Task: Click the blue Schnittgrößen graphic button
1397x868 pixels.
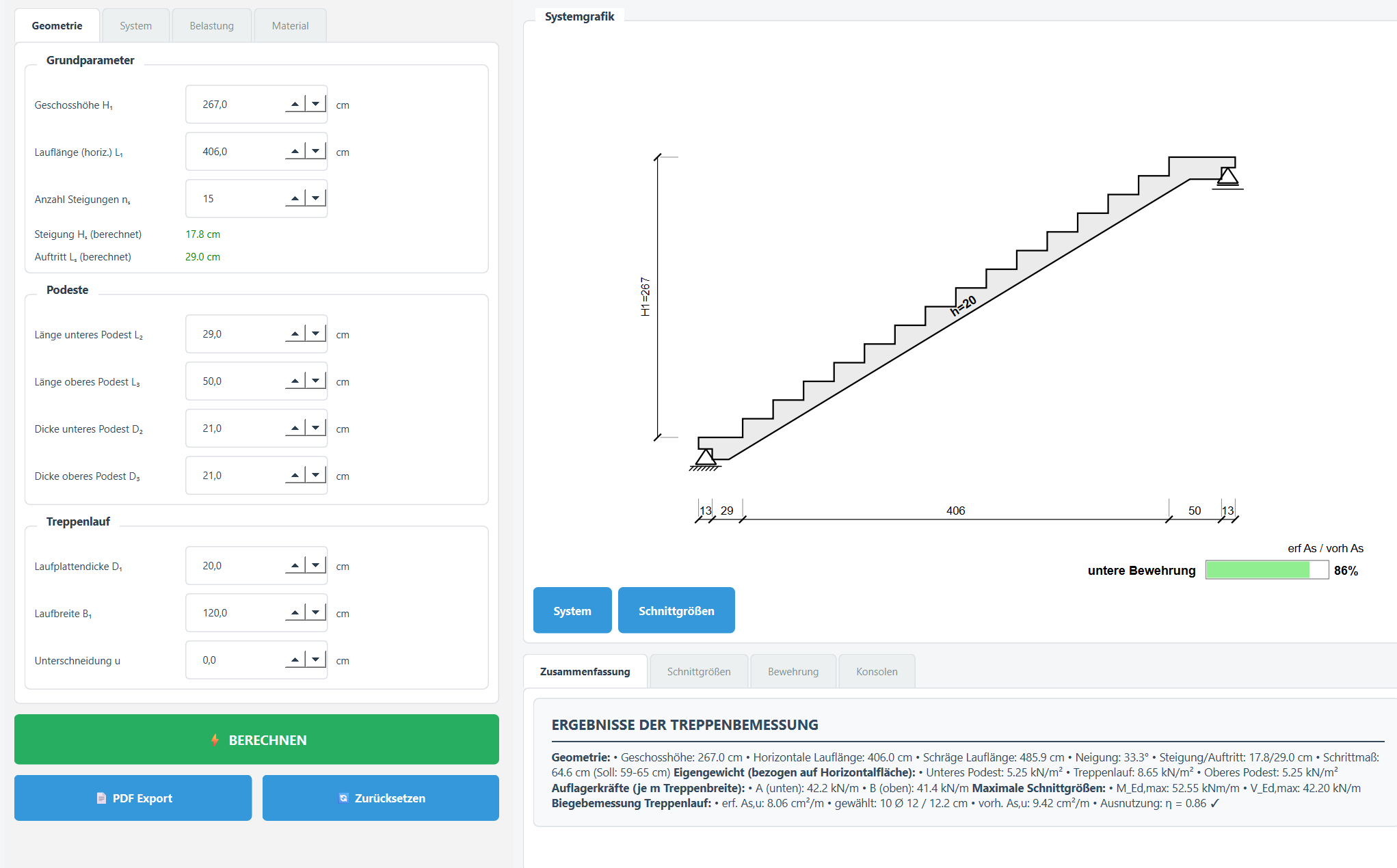Action: point(676,610)
